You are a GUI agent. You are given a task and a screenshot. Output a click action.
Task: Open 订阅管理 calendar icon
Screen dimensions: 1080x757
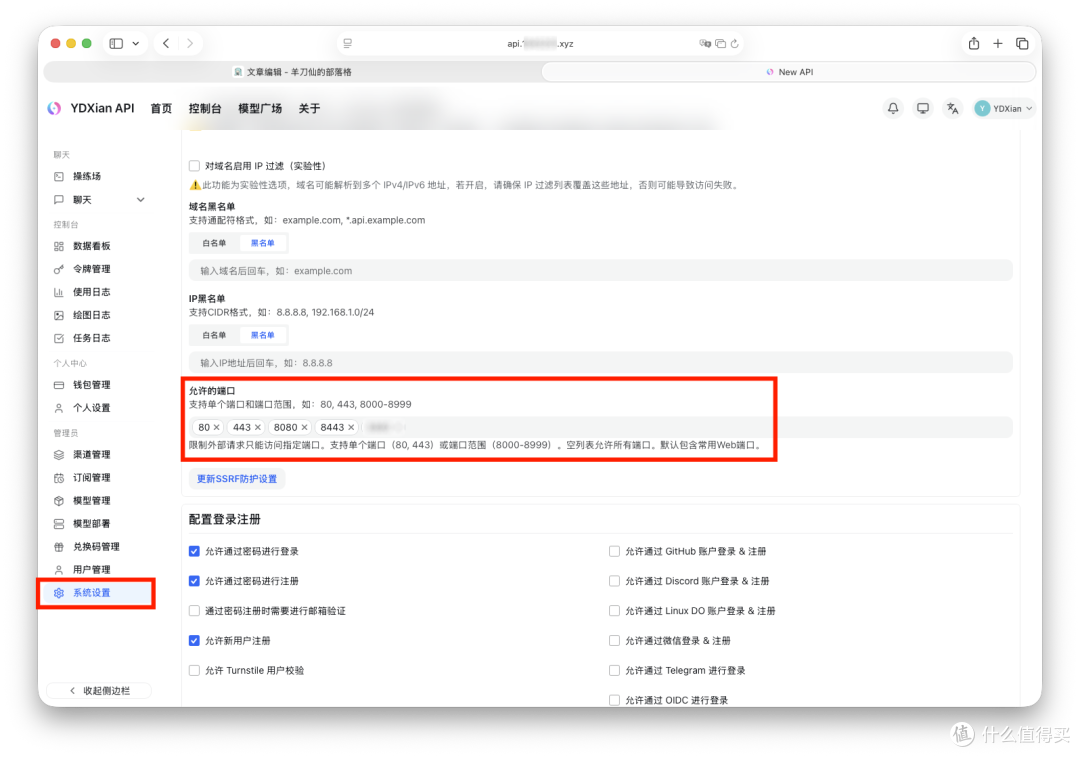(x=59, y=477)
